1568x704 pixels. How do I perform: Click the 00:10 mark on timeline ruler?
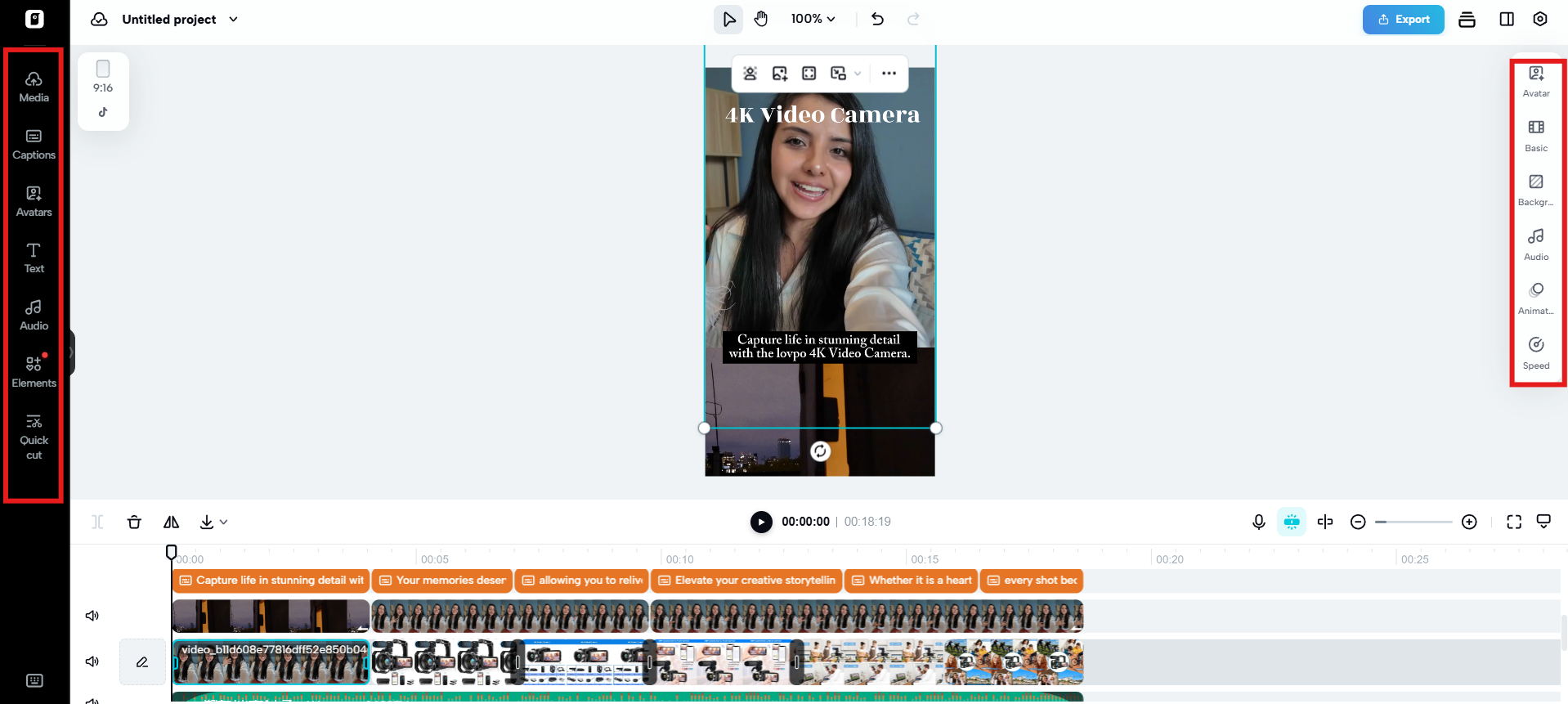(x=679, y=559)
